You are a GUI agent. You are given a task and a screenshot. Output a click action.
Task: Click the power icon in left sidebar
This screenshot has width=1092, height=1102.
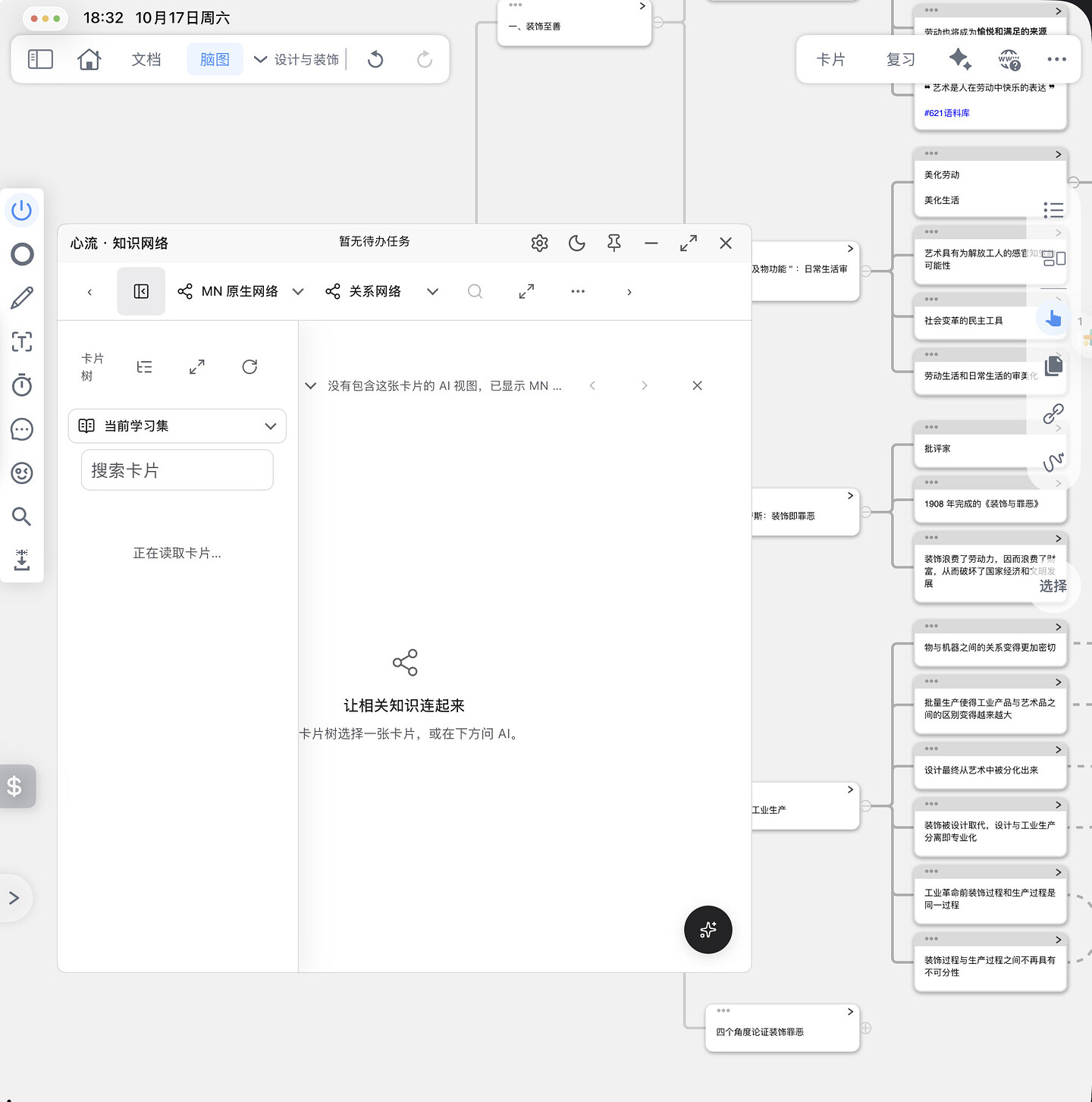click(x=22, y=210)
